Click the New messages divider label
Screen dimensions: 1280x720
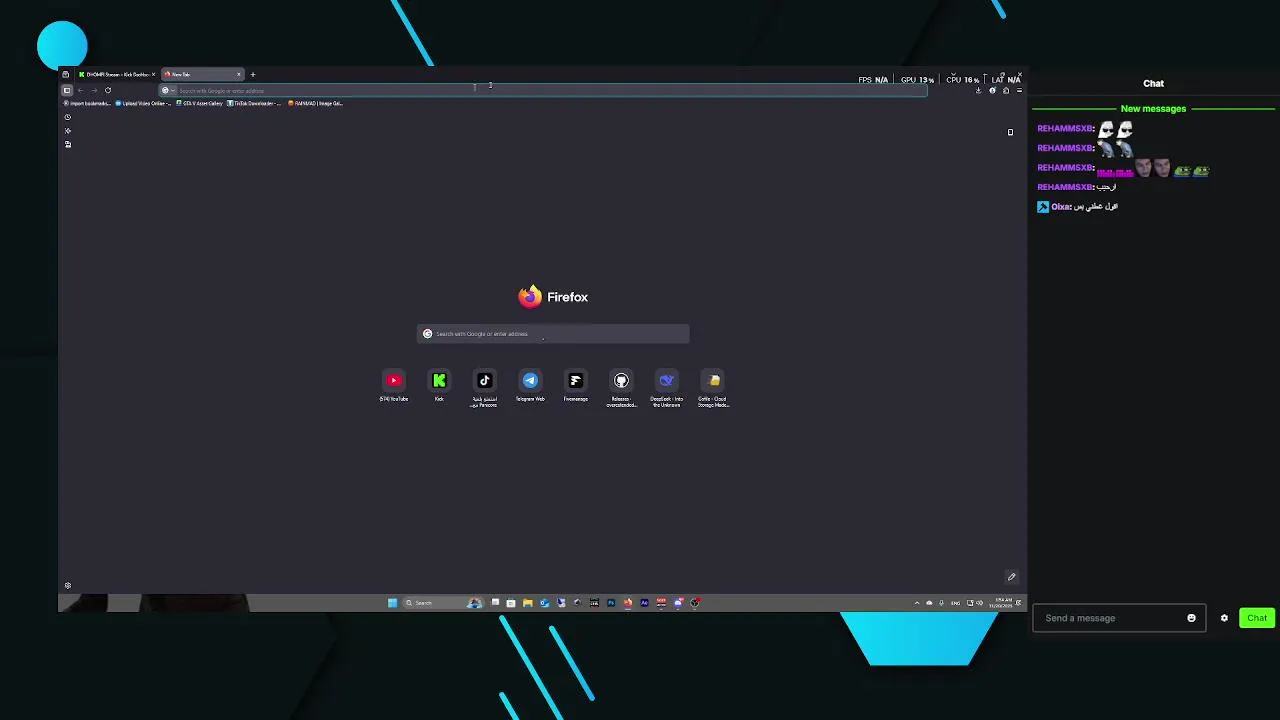pos(1153,108)
